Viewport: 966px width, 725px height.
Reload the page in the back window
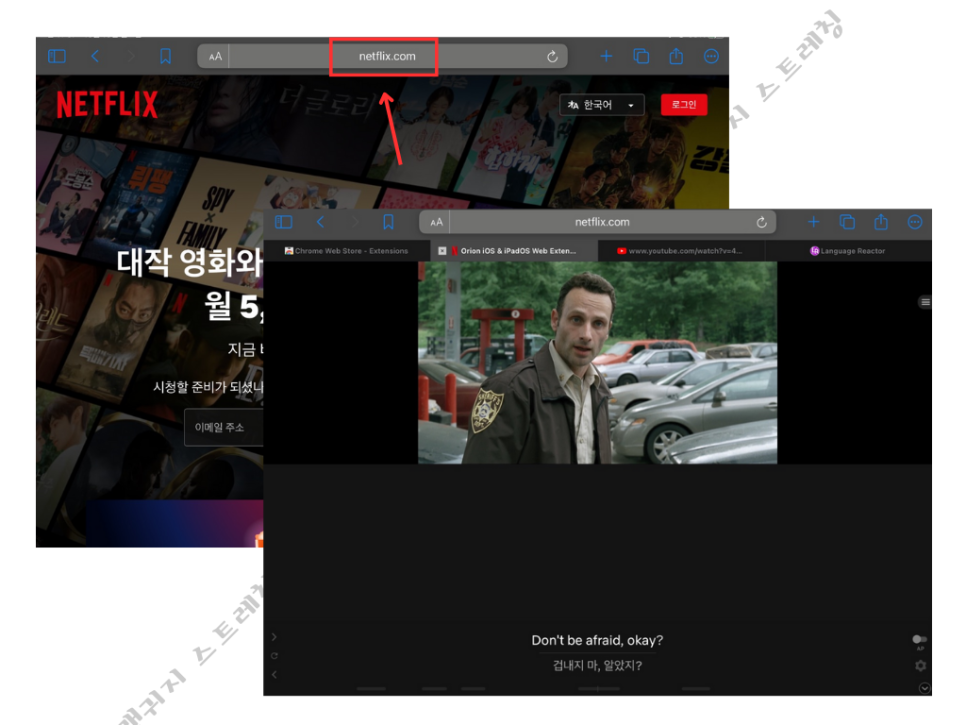[x=552, y=57]
